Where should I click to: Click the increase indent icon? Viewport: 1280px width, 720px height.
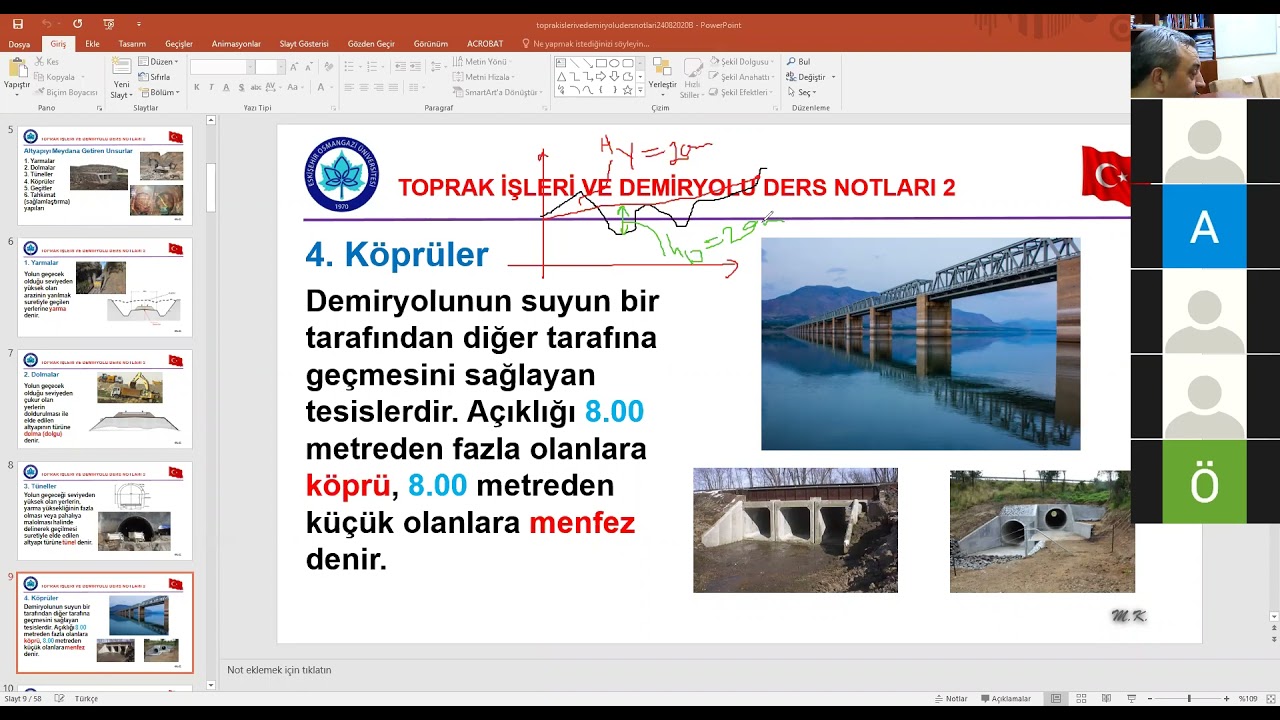(x=414, y=67)
